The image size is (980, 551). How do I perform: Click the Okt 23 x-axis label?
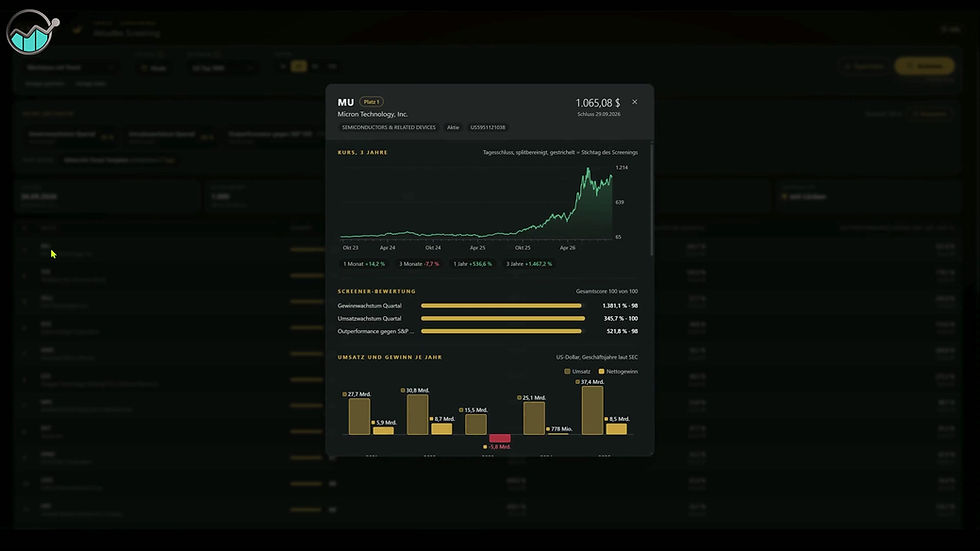(x=351, y=248)
